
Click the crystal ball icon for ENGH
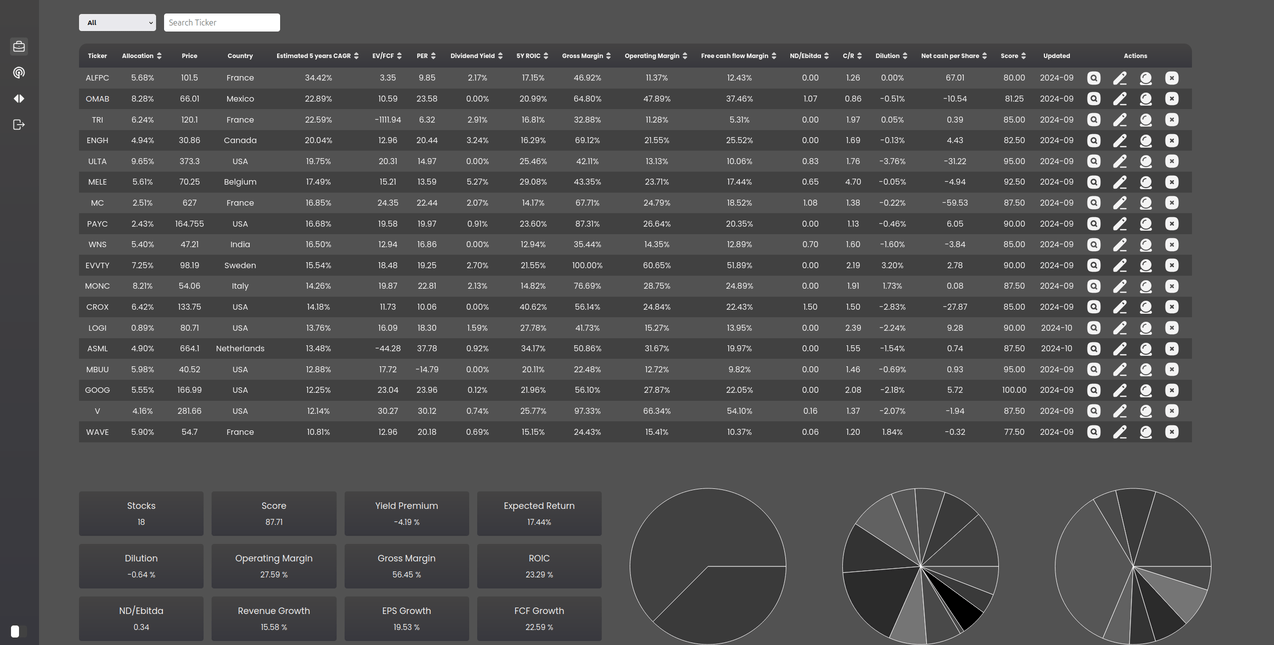point(1146,141)
